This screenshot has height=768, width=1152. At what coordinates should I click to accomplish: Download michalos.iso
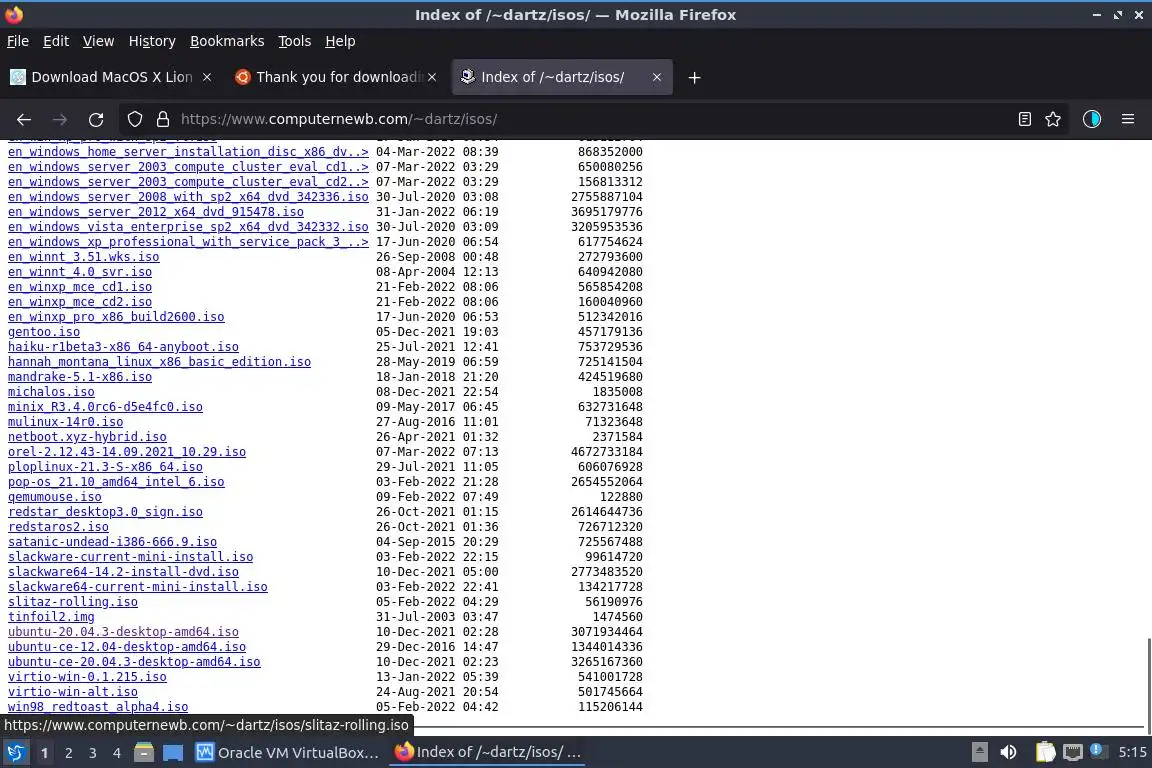coord(51,392)
